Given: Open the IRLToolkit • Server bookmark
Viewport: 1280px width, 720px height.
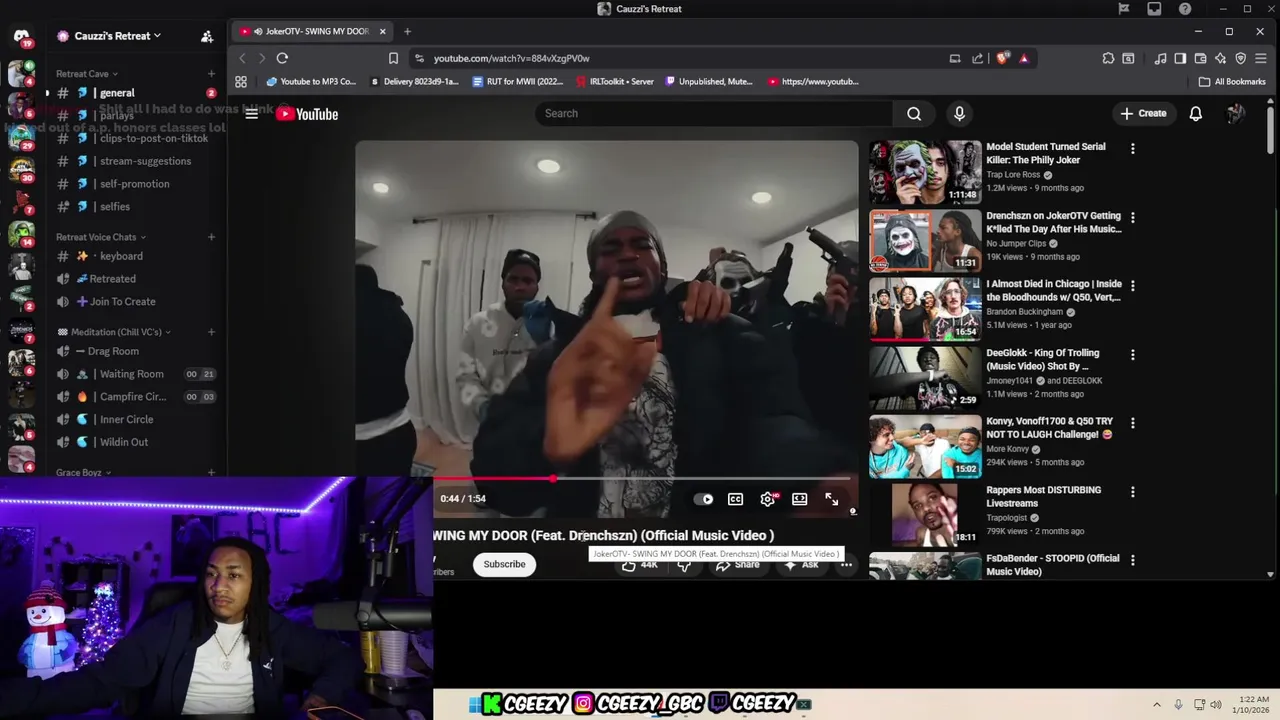Looking at the screenshot, I should (x=613, y=82).
